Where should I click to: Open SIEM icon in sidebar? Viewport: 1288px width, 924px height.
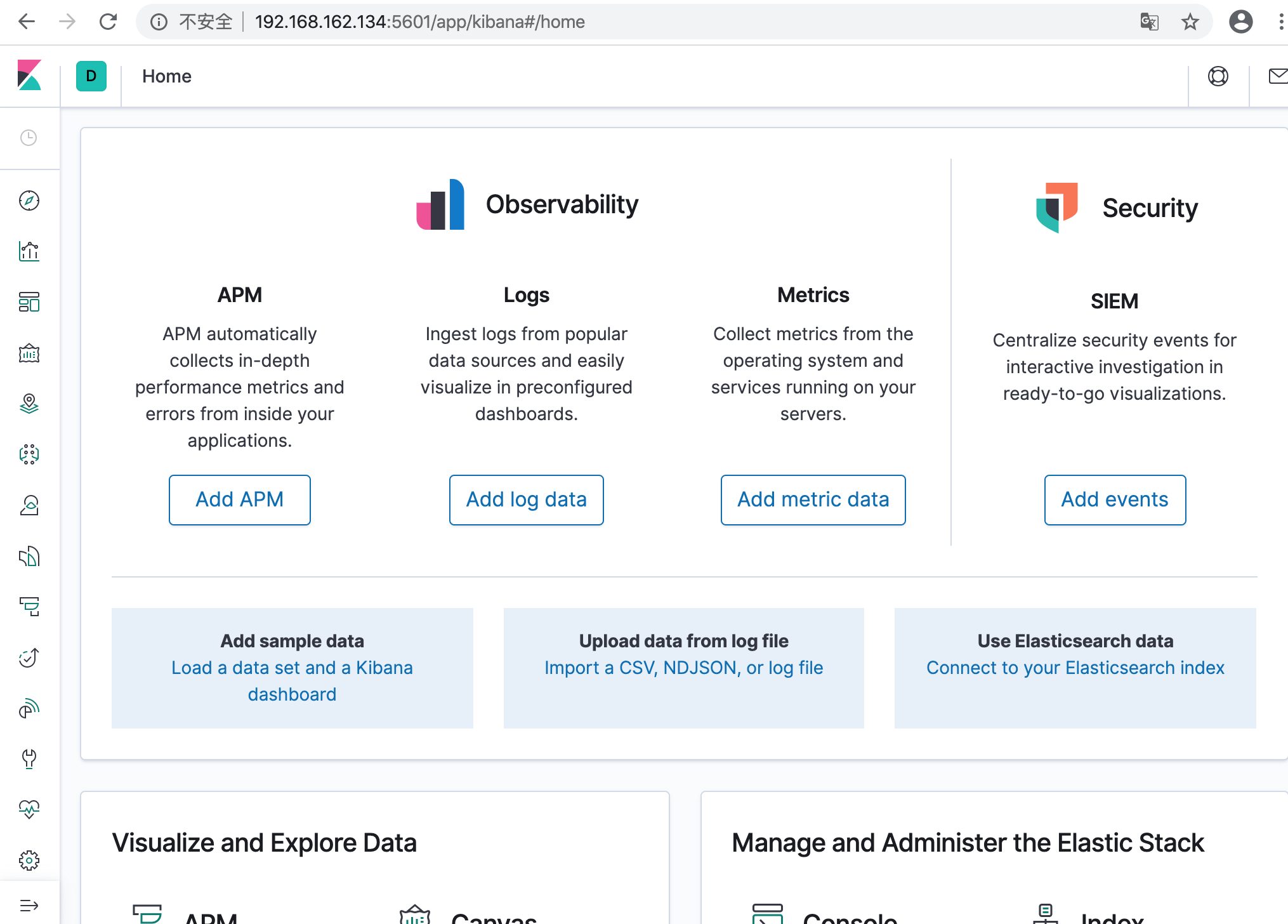click(29, 708)
